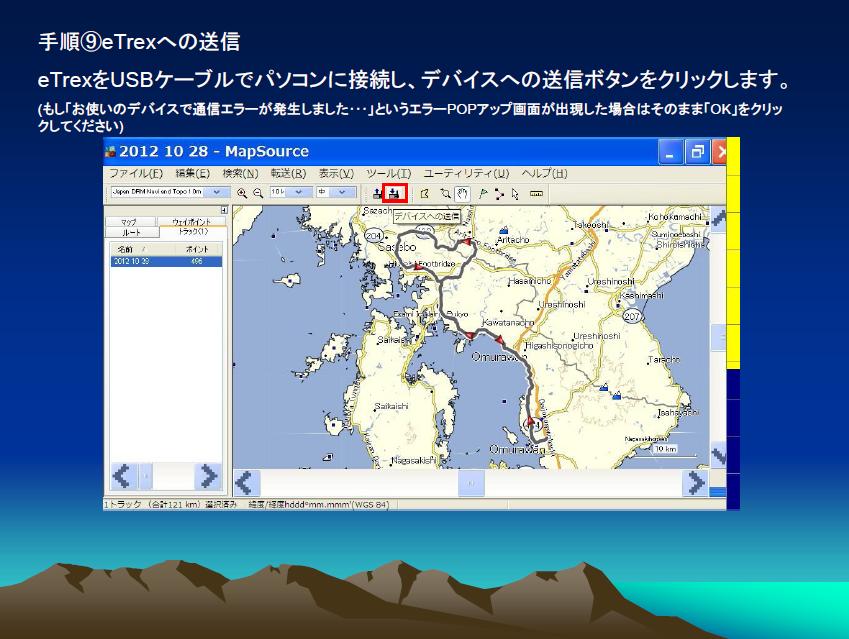Minimize the MapSource window
The image size is (849, 639).
coord(670,152)
